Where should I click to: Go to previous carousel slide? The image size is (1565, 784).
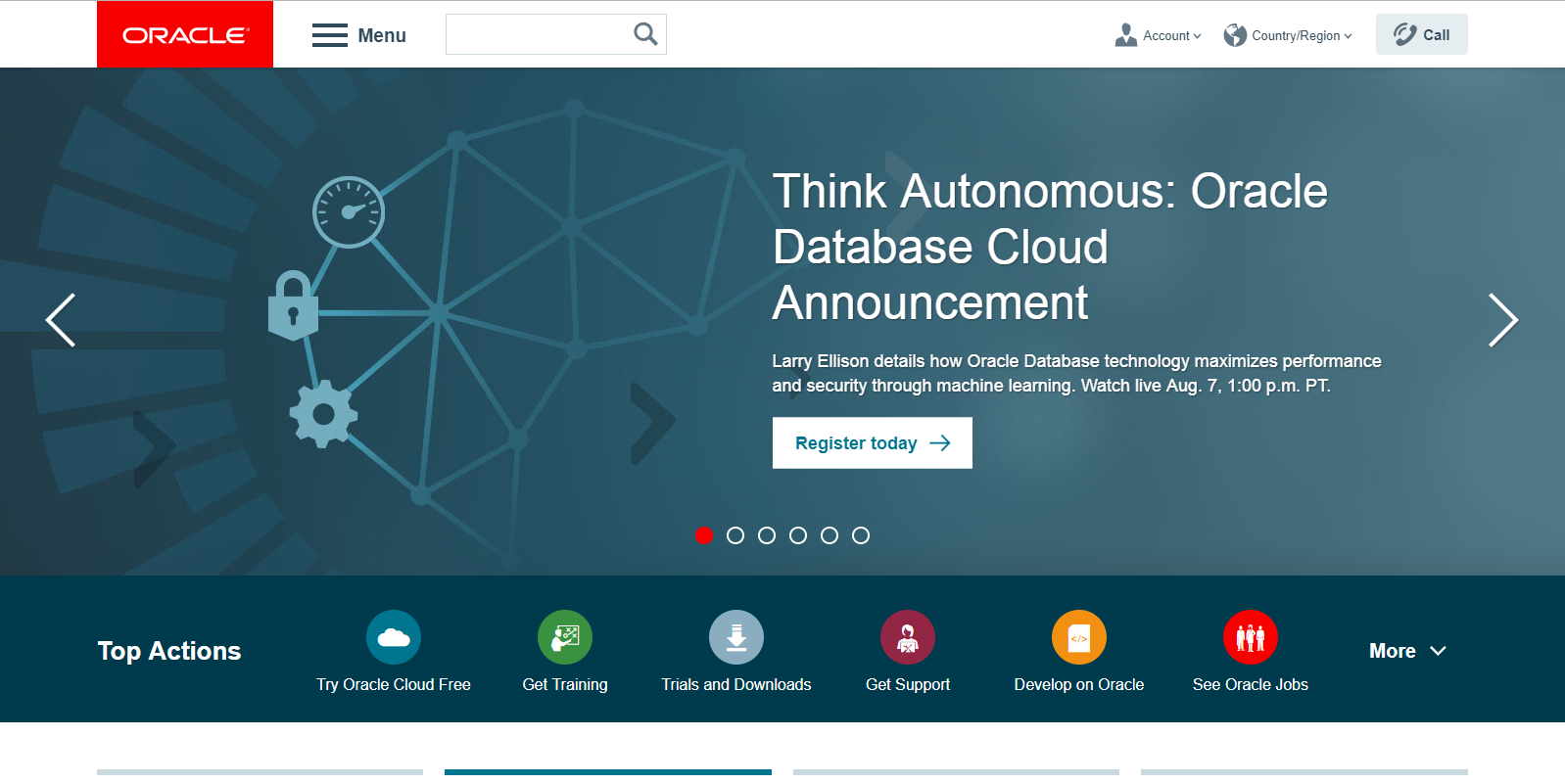pyautogui.click(x=61, y=320)
